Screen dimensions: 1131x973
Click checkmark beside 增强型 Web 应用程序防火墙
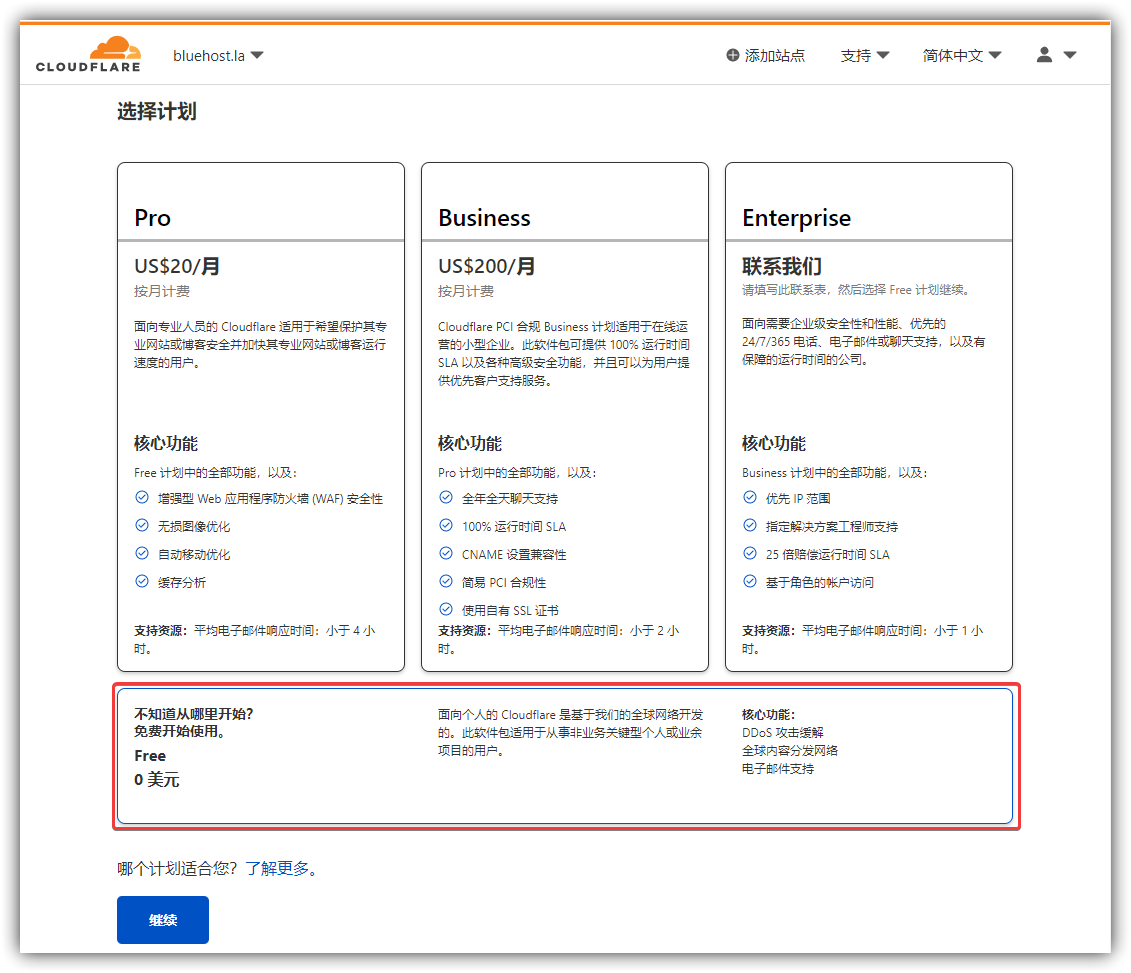[x=142, y=498]
